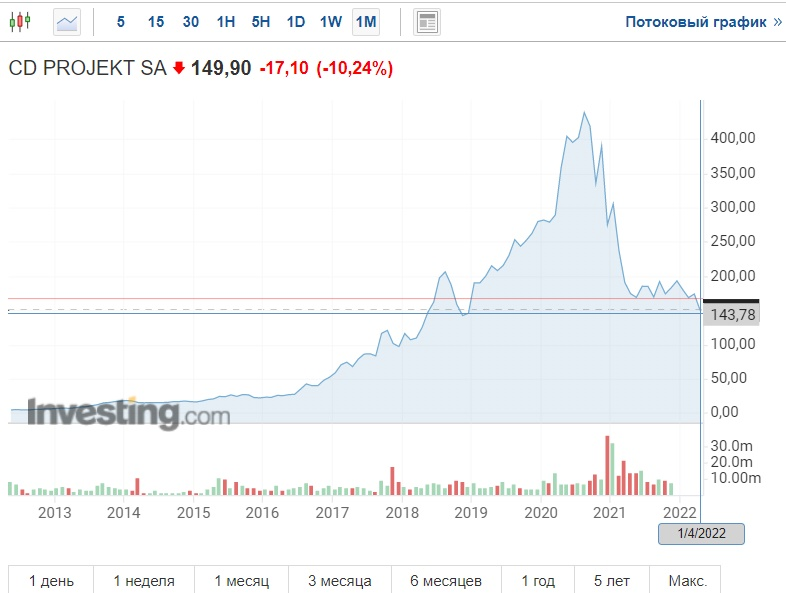Click the percent change (-10,24%)
Screen dimensions: 786x593
pyautogui.click(x=354, y=68)
